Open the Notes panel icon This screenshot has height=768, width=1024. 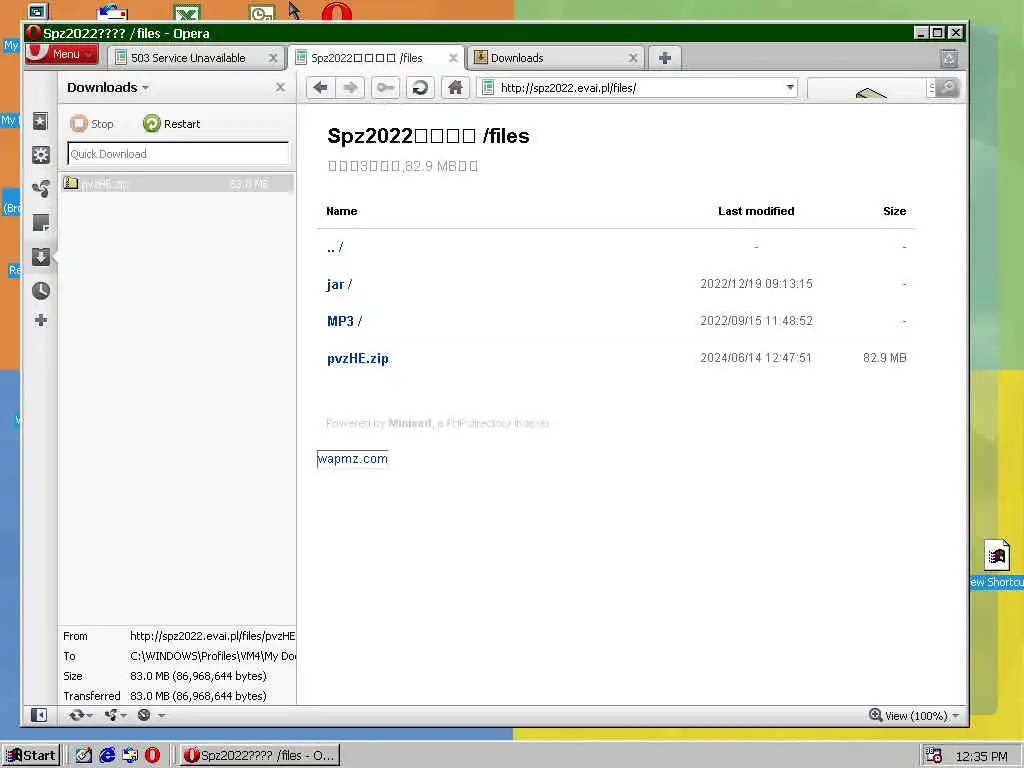tap(40, 223)
